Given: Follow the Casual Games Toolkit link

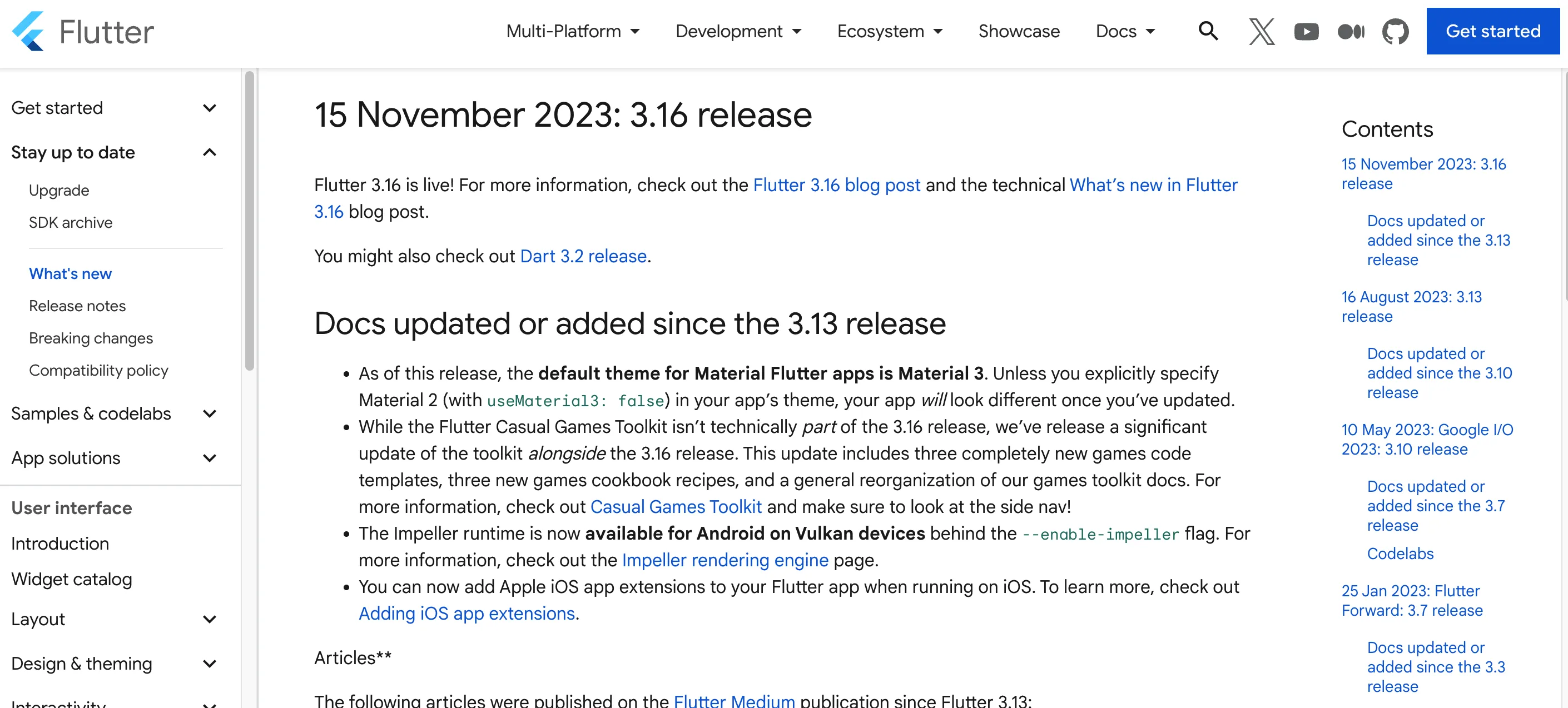Looking at the screenshot, I should point(676,507).
